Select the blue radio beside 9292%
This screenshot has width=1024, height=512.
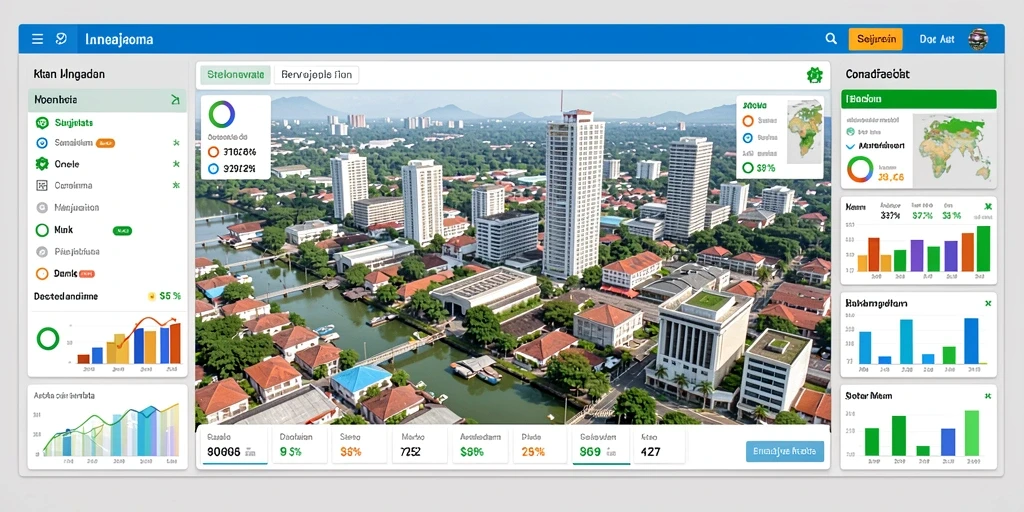click(213, 168)
